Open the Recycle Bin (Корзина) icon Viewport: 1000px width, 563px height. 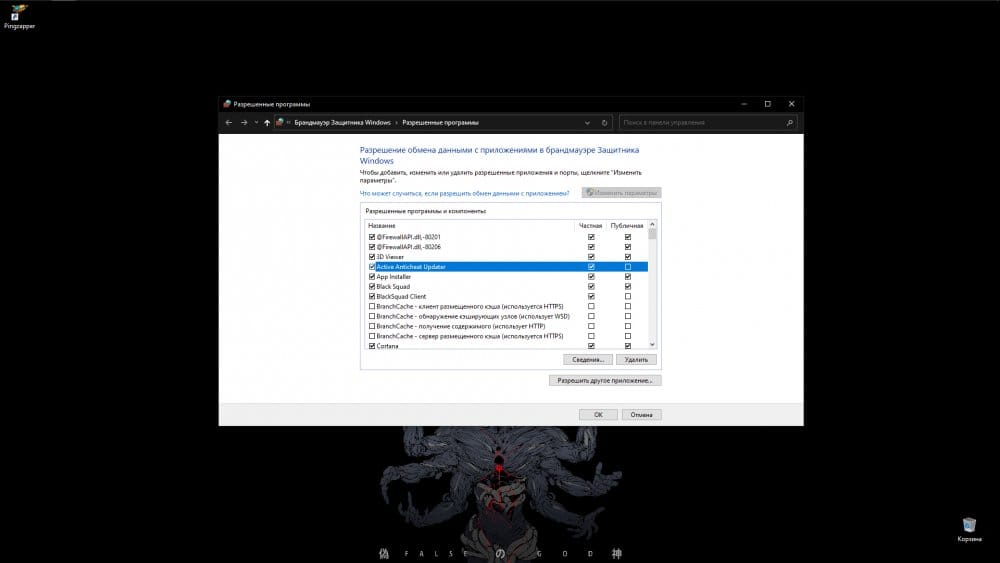click(x=969, y=527)
